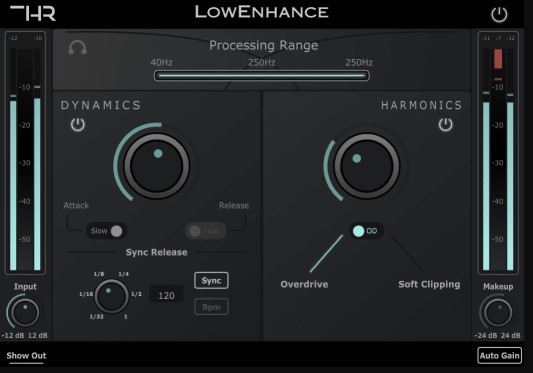Click the Processing Range slider bar

click(262, 75)
